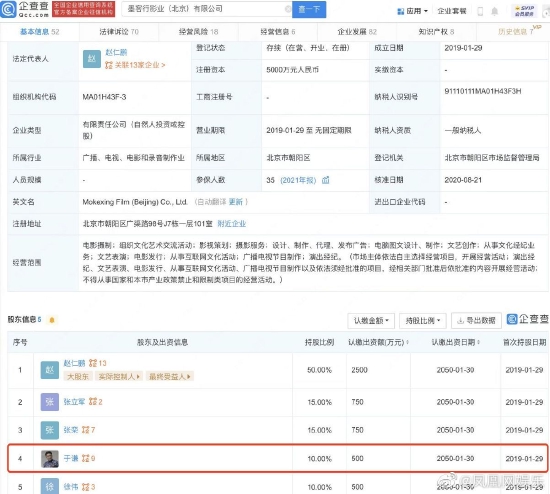Click the 2500 contribution amount
This screenshot has height=494, width=550.
(x=360, y=370)
